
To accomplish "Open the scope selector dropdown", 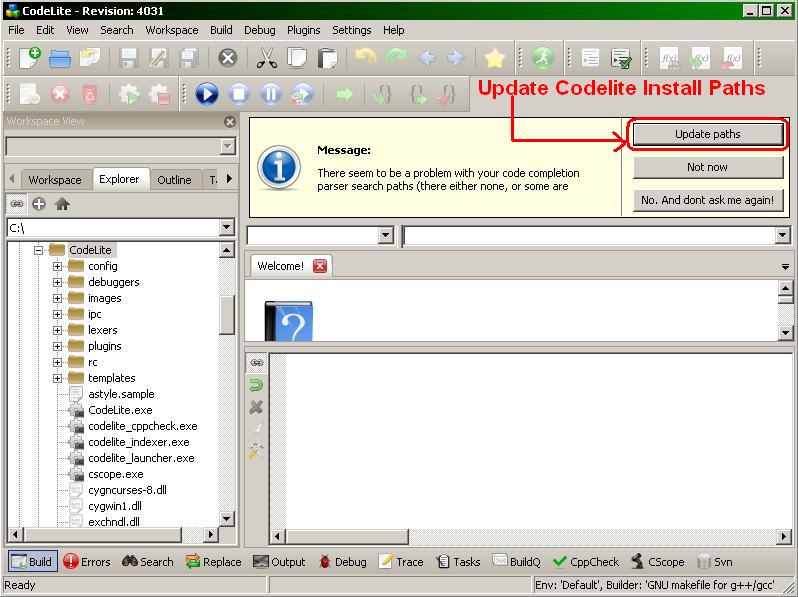I will (386, 235).
